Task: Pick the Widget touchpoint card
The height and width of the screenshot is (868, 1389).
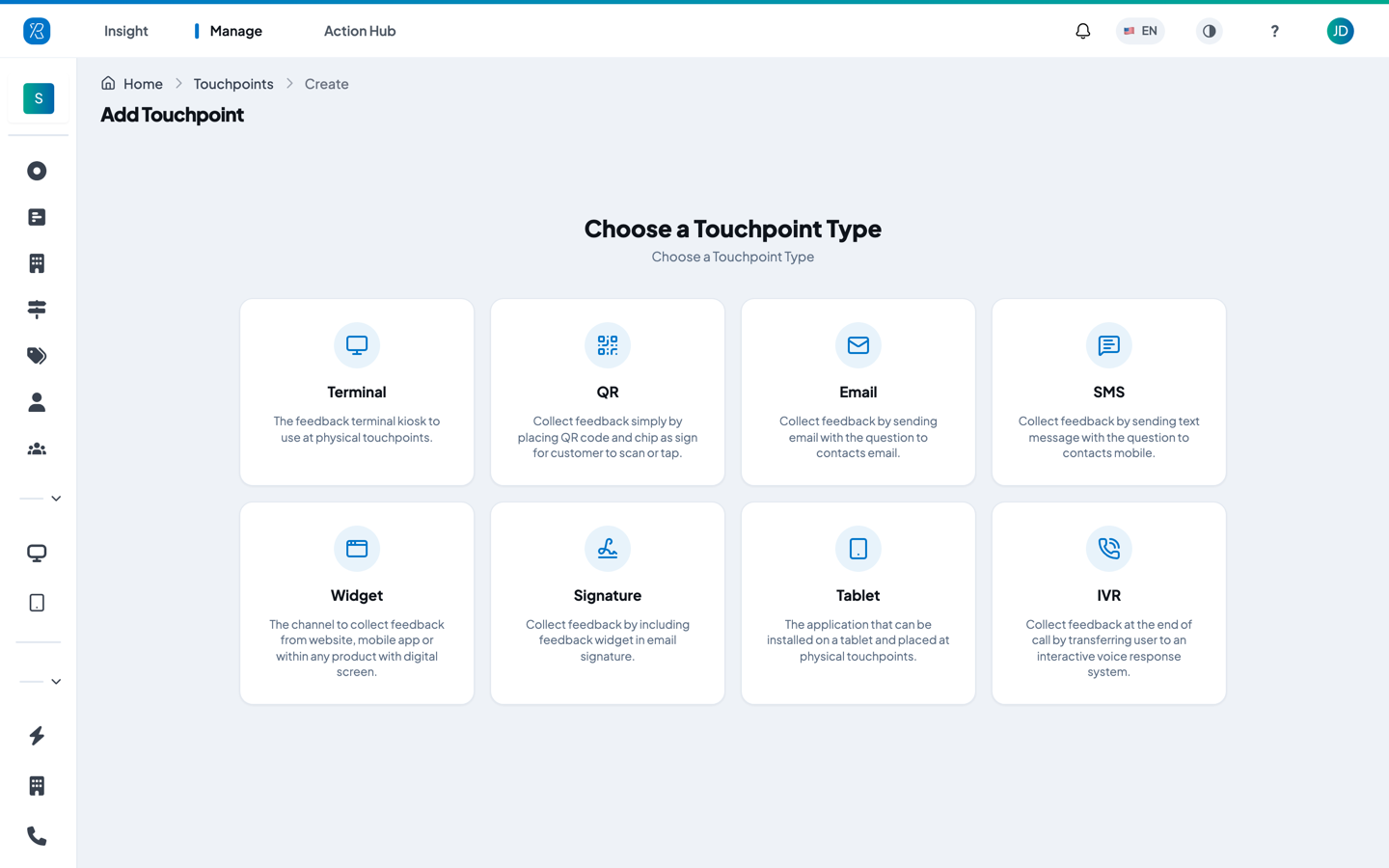Action: pos(357,603)
